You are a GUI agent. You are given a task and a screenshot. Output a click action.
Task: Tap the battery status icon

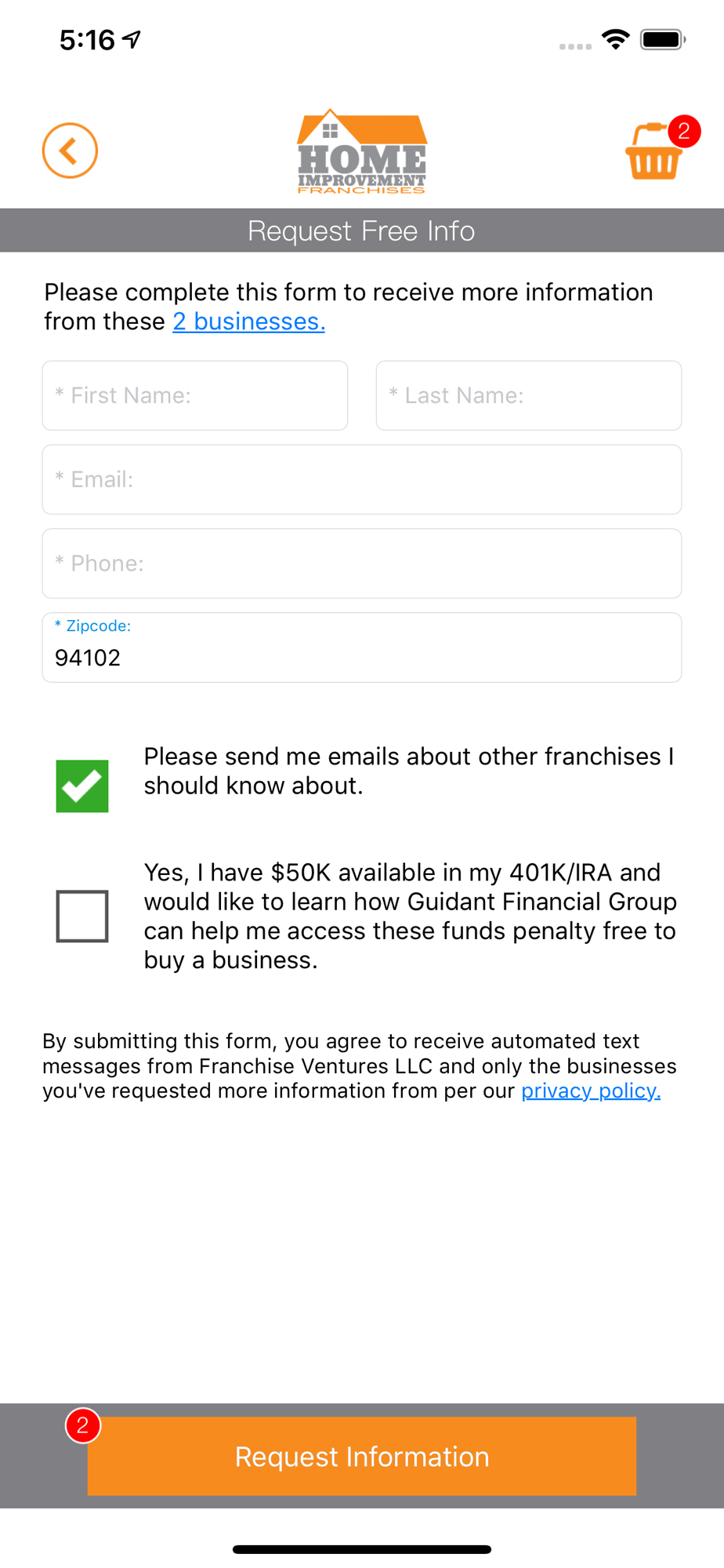pyautogui.click(x=663, y=39)
